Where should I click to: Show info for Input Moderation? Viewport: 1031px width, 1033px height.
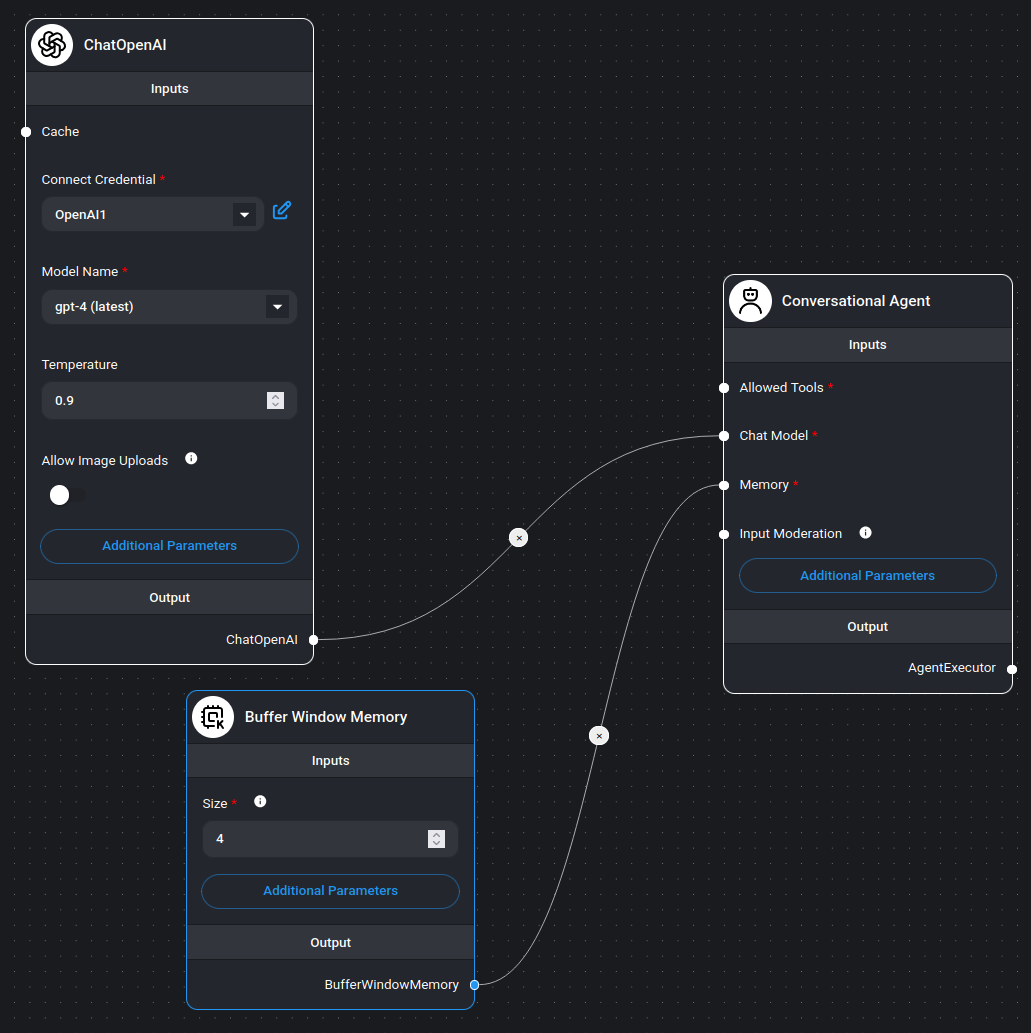[x=866, y=532]
